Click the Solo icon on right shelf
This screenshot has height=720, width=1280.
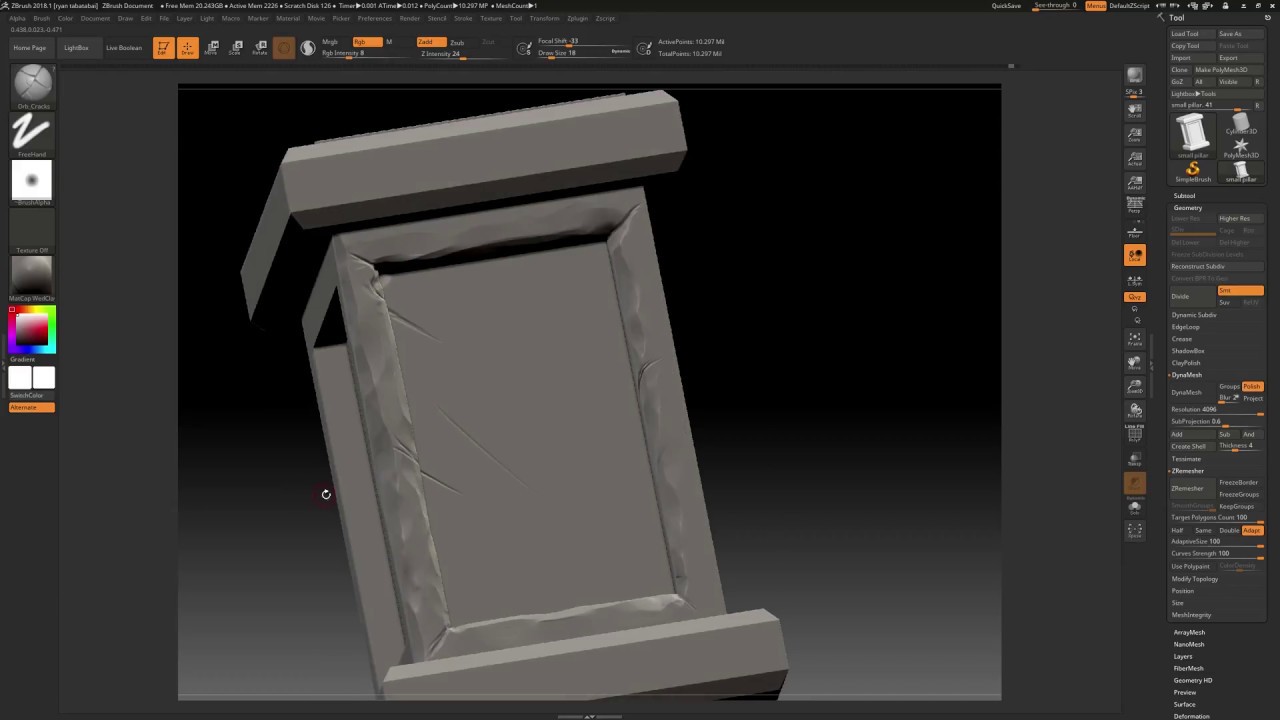click(1134, 507)
